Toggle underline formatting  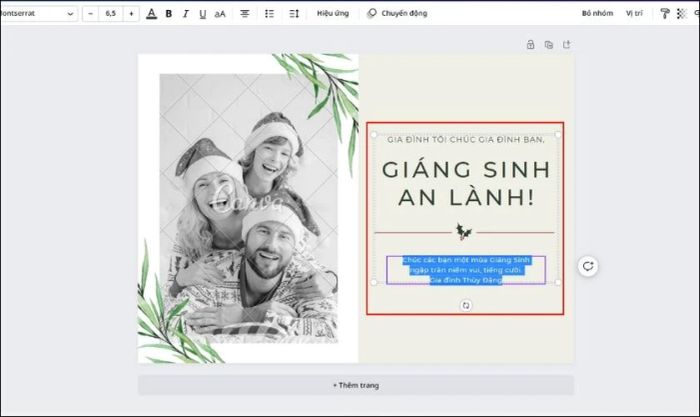[x=203, y=14]
